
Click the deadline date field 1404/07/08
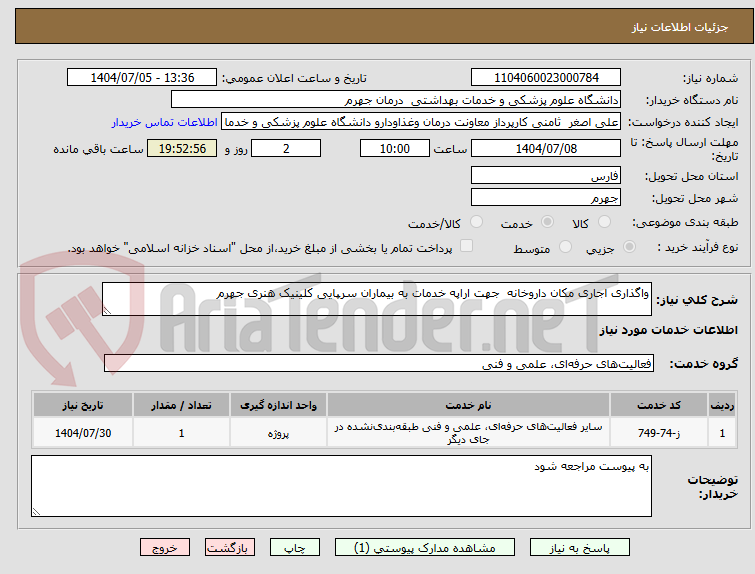pyautogui.click(x=546, y=148)
